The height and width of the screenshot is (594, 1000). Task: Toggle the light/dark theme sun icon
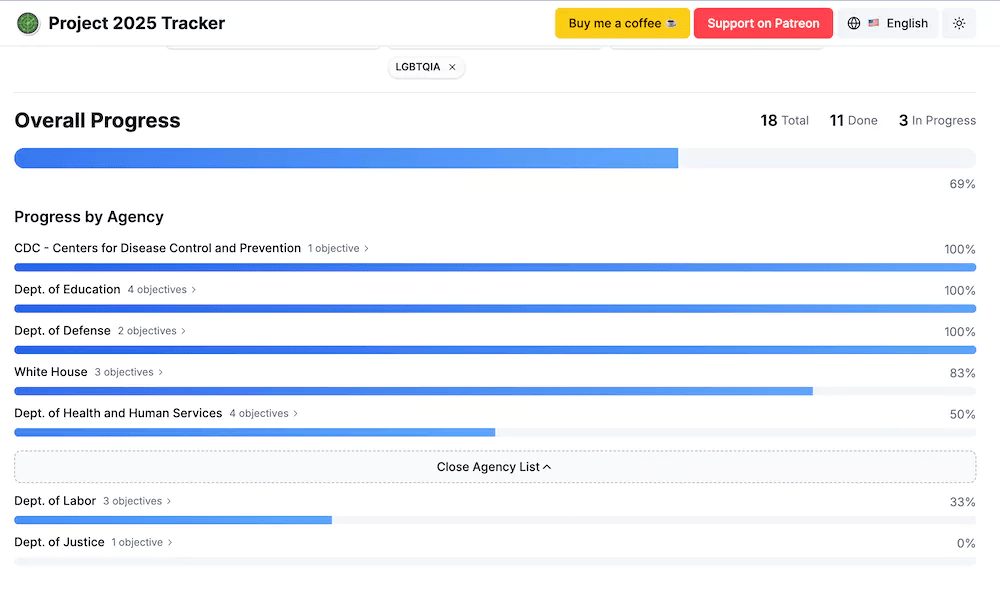pos(959,23)
